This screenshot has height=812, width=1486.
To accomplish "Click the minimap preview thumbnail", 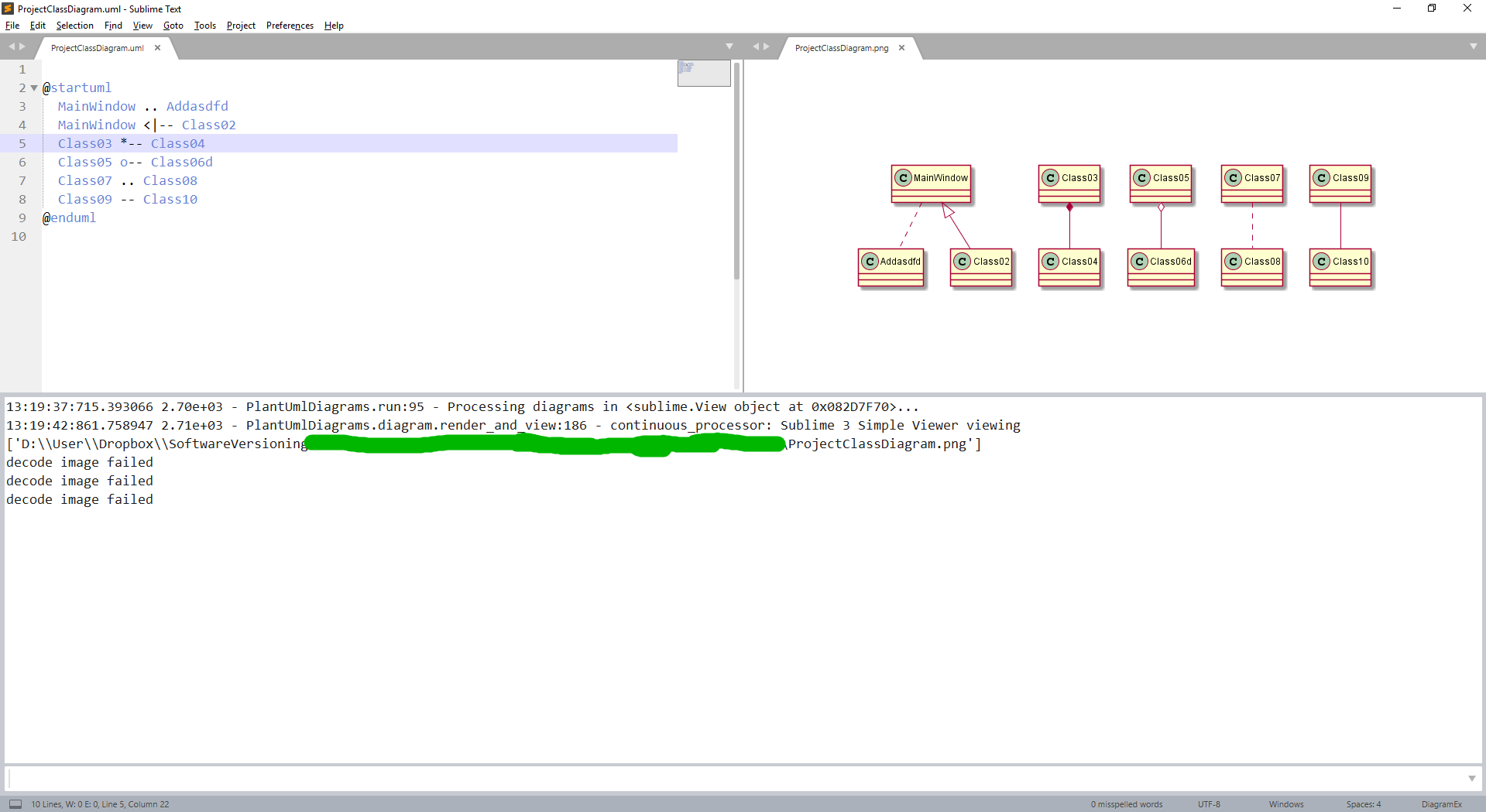I will point(703,73).
